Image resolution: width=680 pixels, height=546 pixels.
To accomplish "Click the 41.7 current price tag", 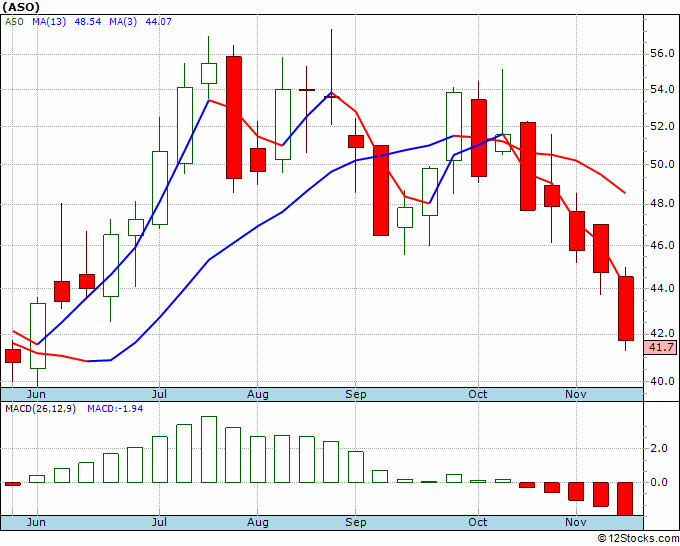I will (660, 347).
